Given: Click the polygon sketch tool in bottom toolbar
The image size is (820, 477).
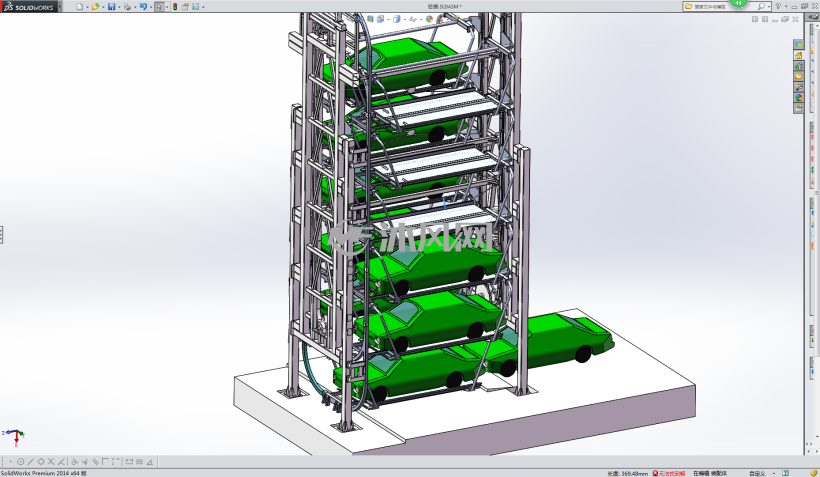Looking at the screenshot, I should [x=41, y=461].
